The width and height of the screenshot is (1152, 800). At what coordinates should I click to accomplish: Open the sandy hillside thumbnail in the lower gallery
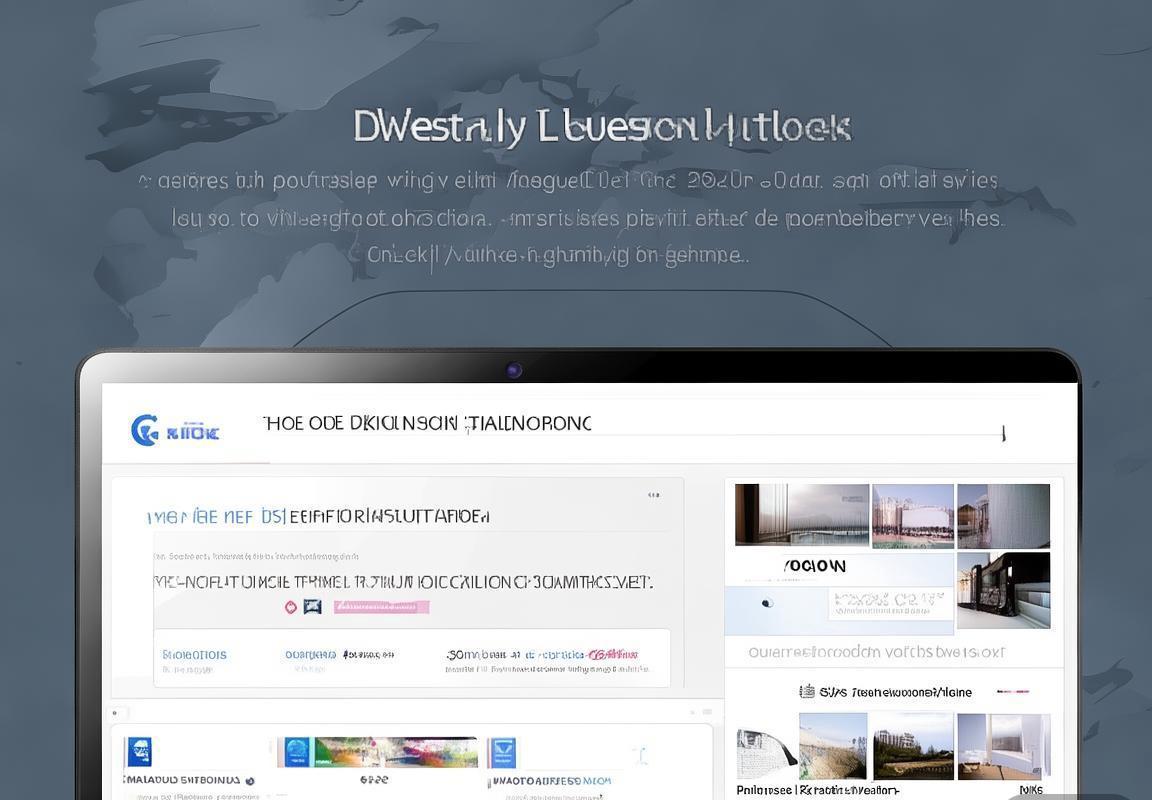[x=832, y=746]
